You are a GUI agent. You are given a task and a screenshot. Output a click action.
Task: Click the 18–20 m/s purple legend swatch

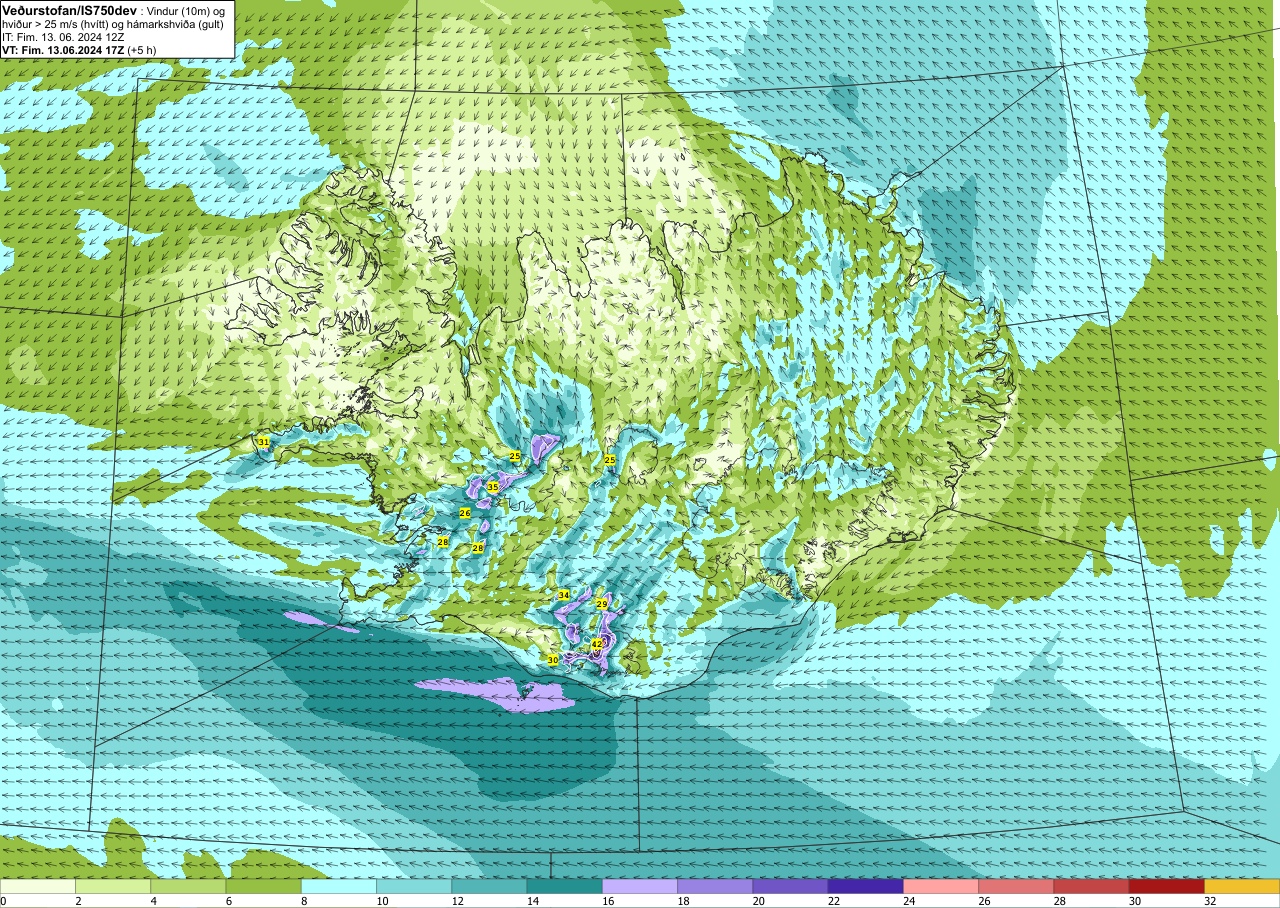pyautogui.click(x=715, y=886)
